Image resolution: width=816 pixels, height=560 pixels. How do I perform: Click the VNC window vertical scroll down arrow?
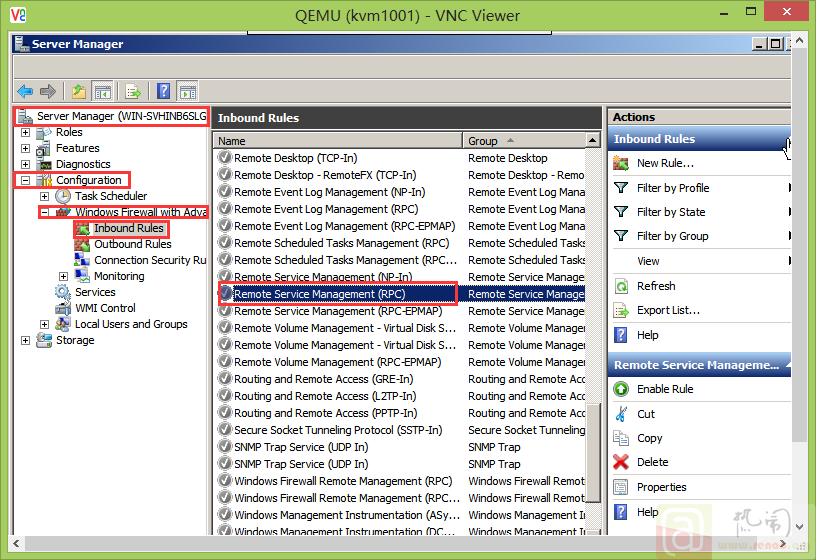point(800,527)
